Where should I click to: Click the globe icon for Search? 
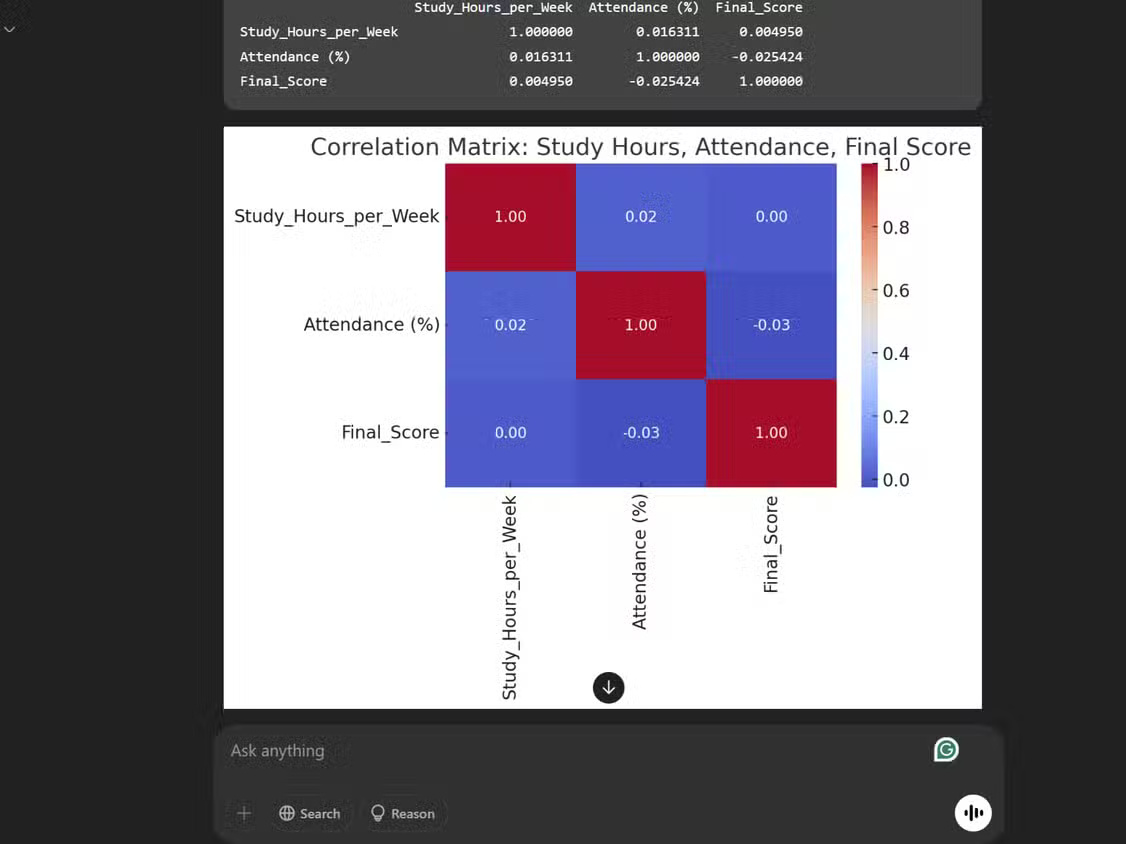287,813
